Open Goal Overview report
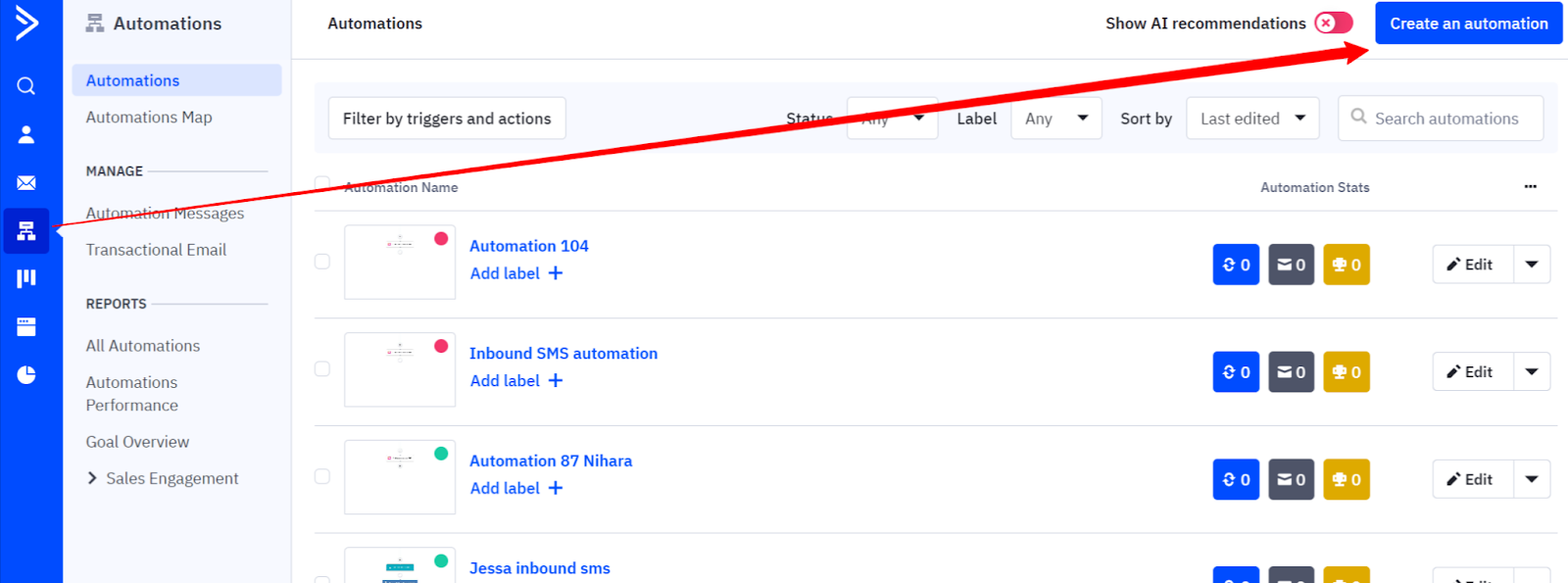Viewport: 1568px width, 583px height. pos(137,442)
